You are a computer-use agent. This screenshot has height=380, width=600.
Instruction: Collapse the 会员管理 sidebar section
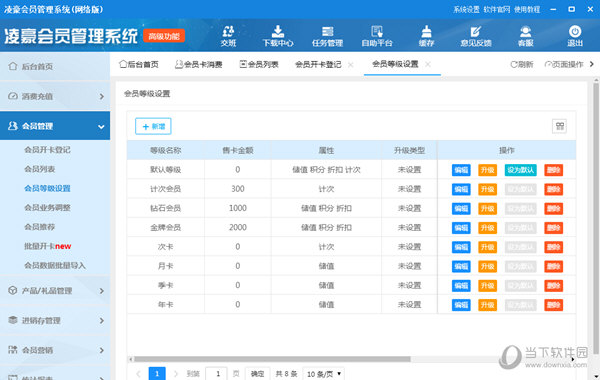pos(55,126)
